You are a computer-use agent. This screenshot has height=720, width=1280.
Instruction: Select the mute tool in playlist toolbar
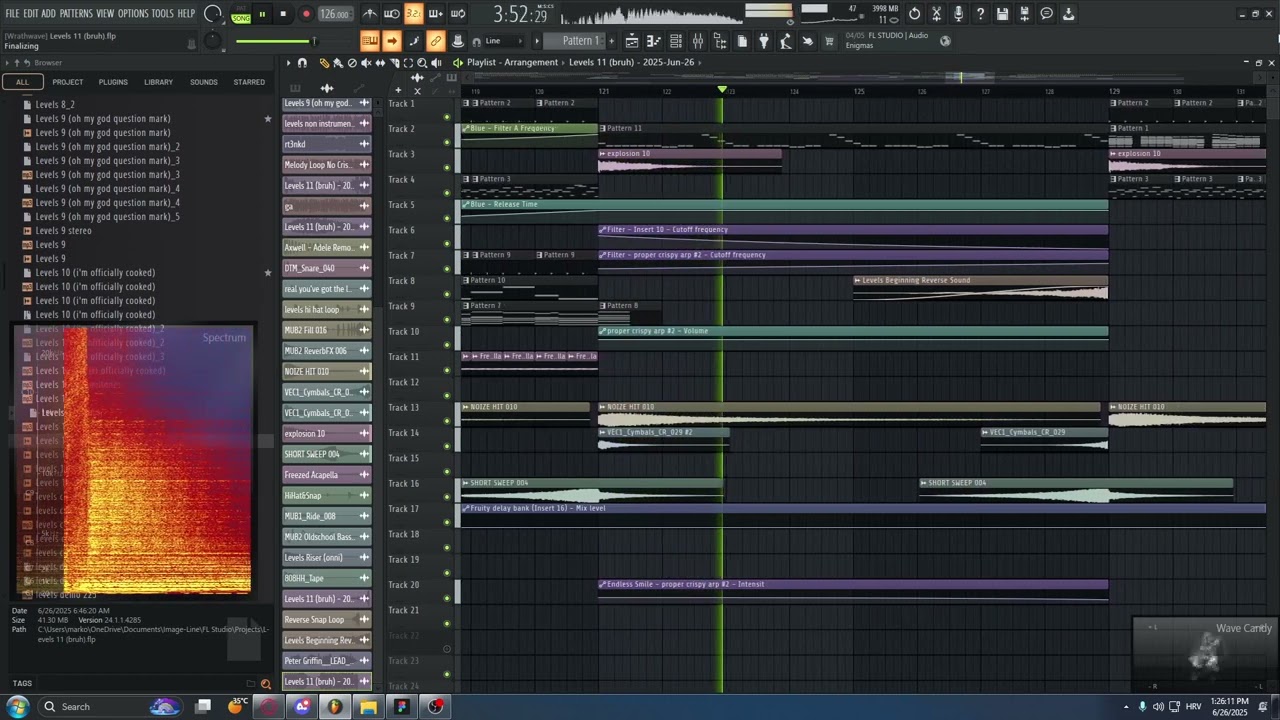tap(366, 63)
